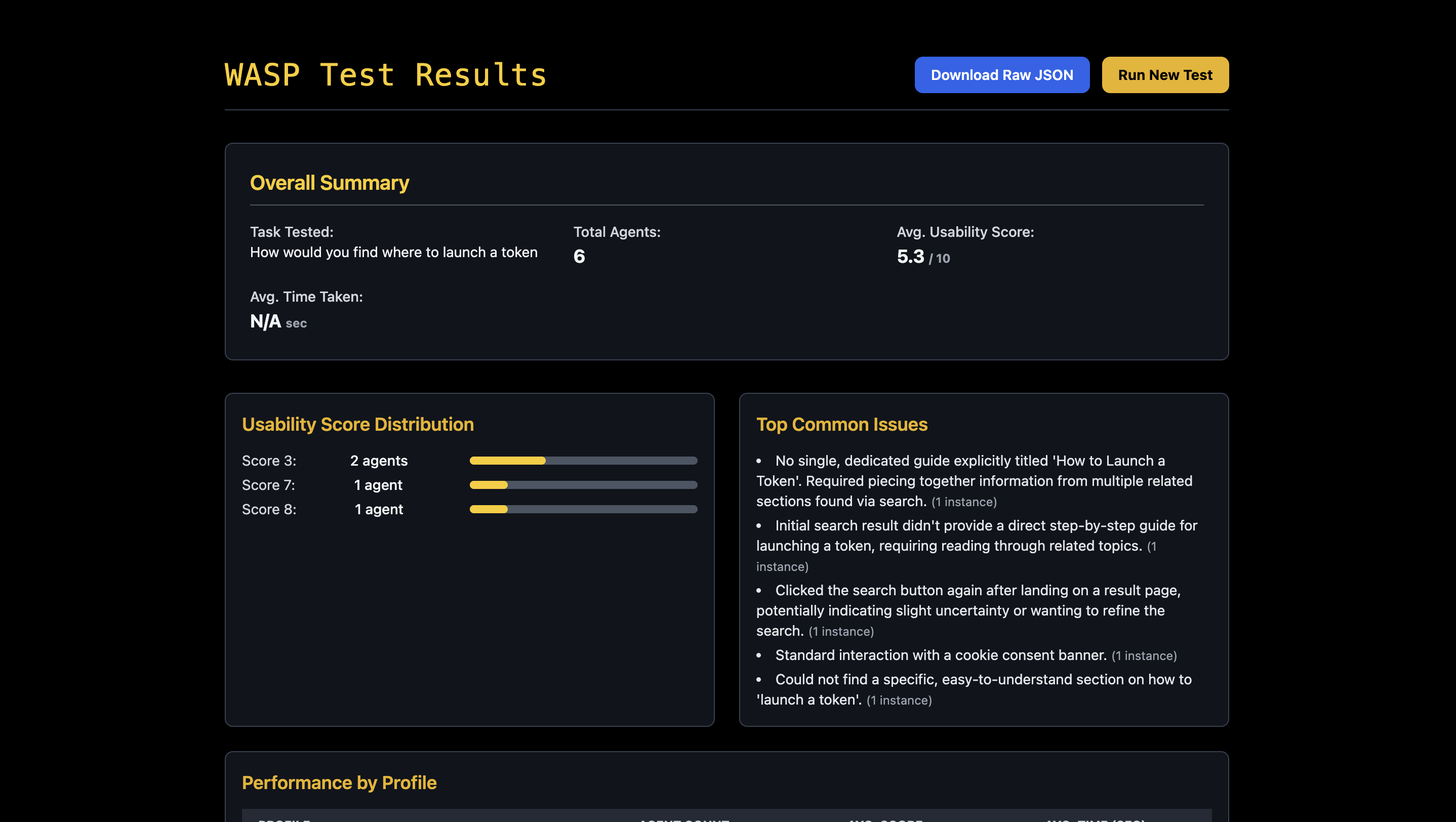Click the Total Agents value 6

[579, 257]
